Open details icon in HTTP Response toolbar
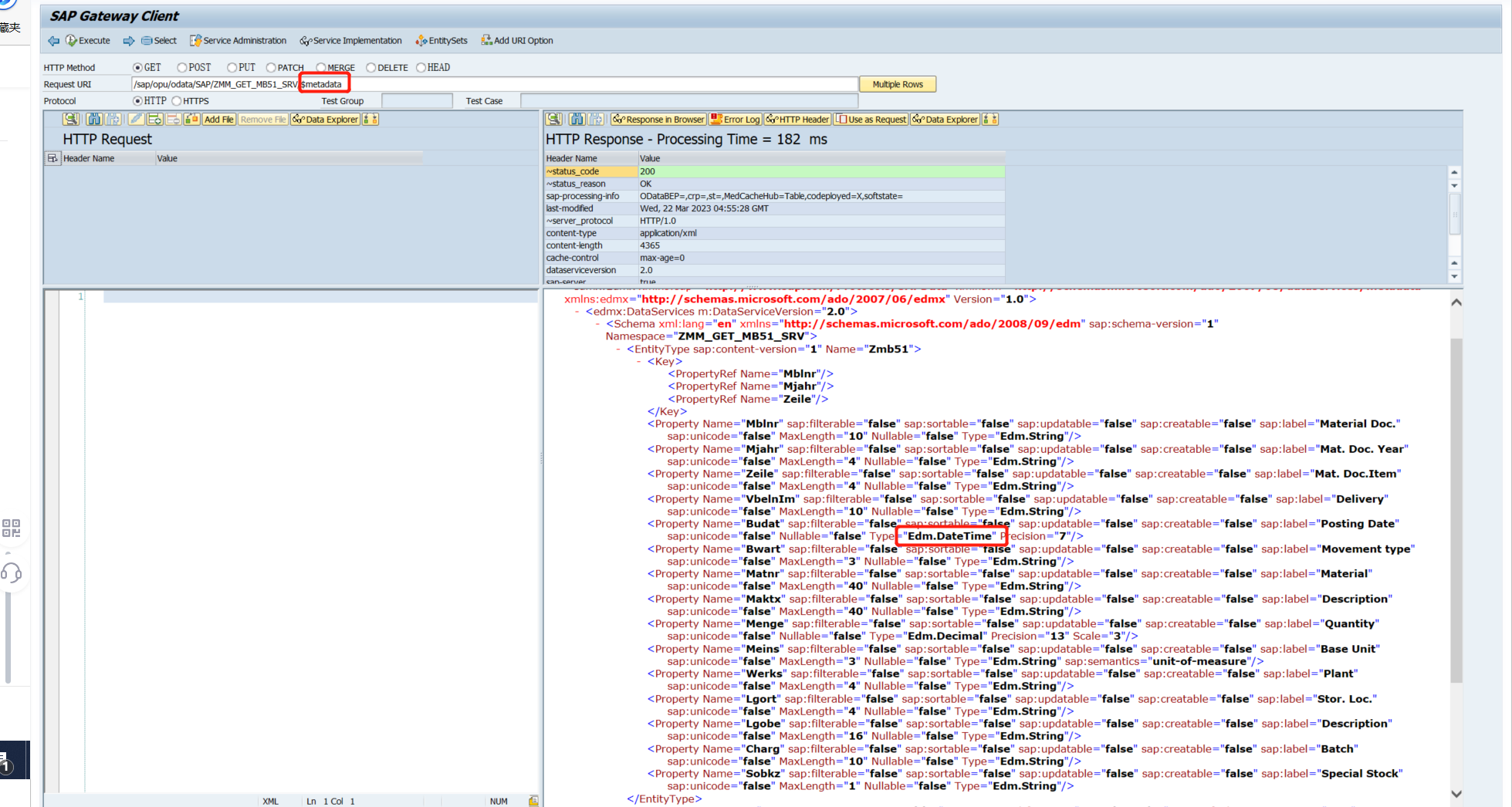This screenshot has height=807, width=1512. click(x=553, y=119)
